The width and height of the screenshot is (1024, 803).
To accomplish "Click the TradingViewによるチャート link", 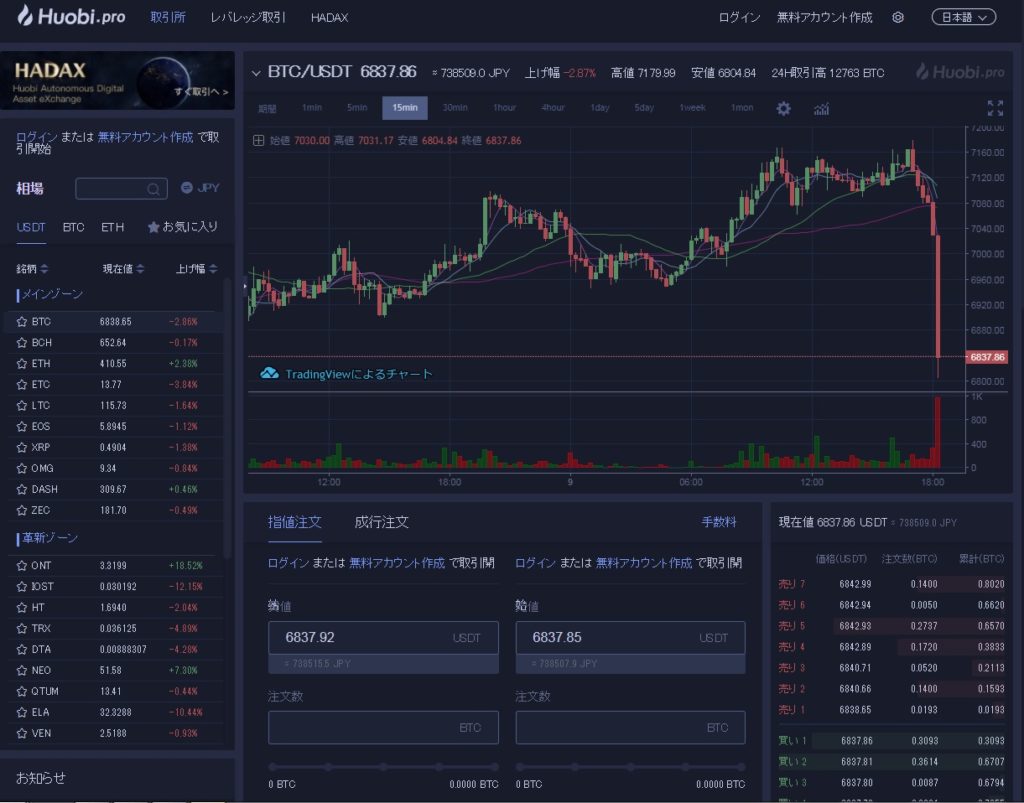I will (x=359, y=374).
